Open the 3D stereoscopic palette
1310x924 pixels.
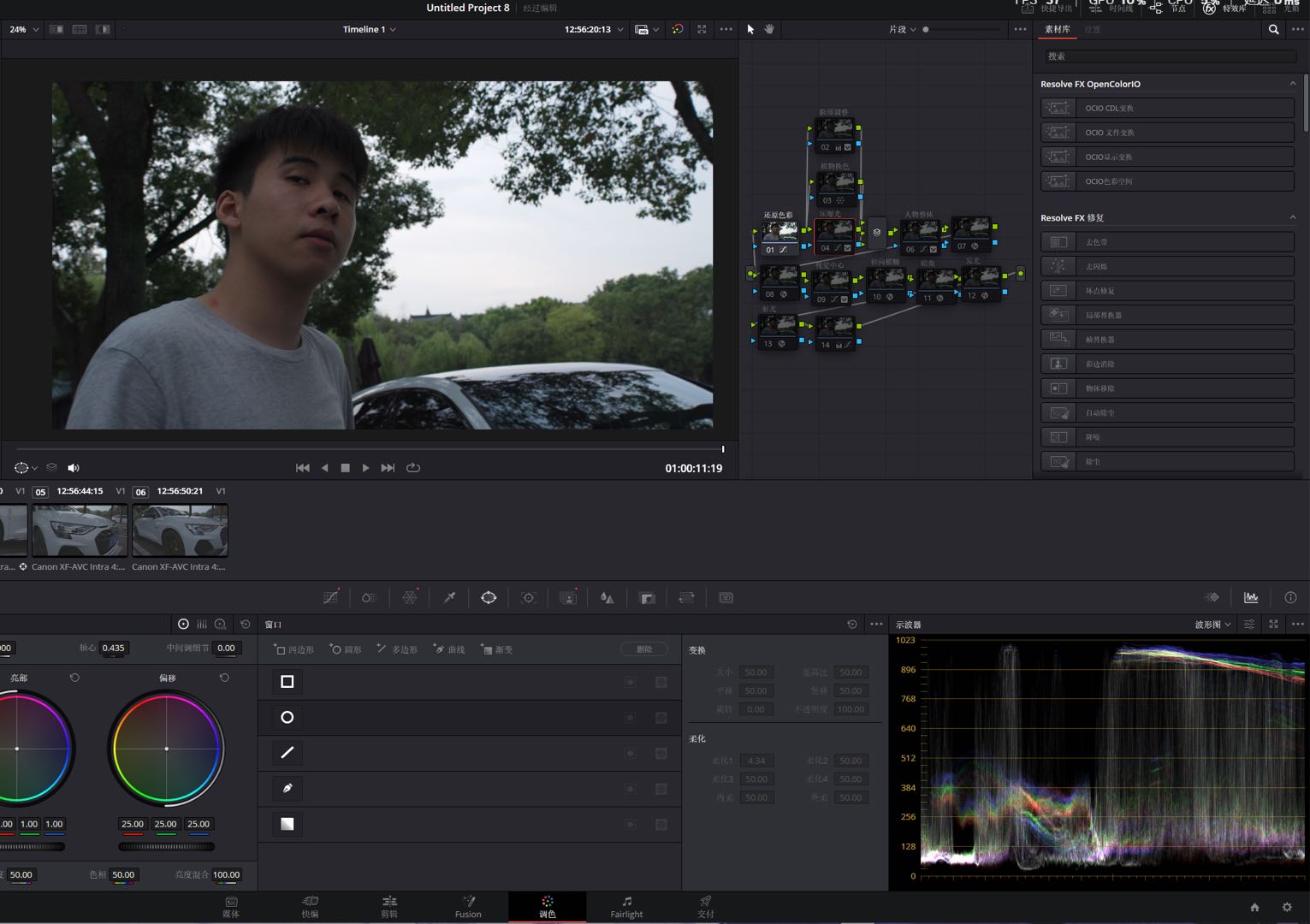(726, 597)
